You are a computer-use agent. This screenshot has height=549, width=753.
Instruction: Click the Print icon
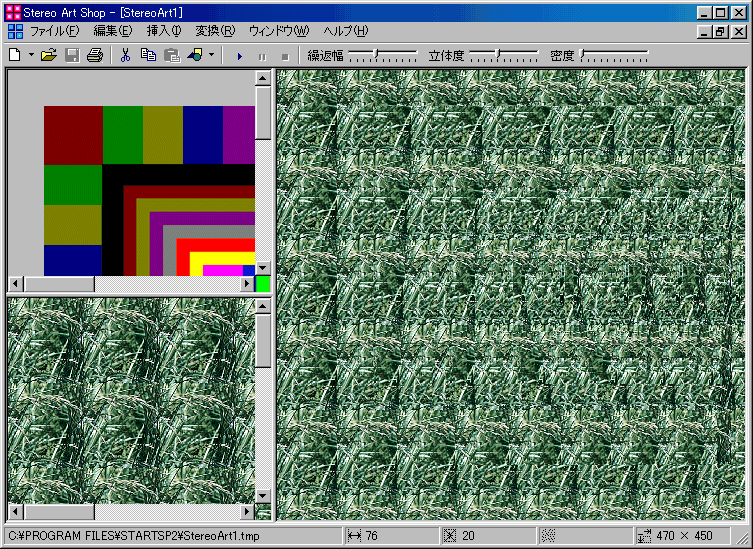pyautogui.click(x=95, y=55)
